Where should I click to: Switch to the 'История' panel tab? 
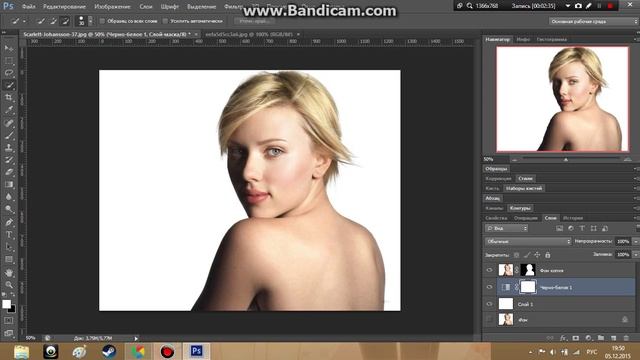coord(573,218)
